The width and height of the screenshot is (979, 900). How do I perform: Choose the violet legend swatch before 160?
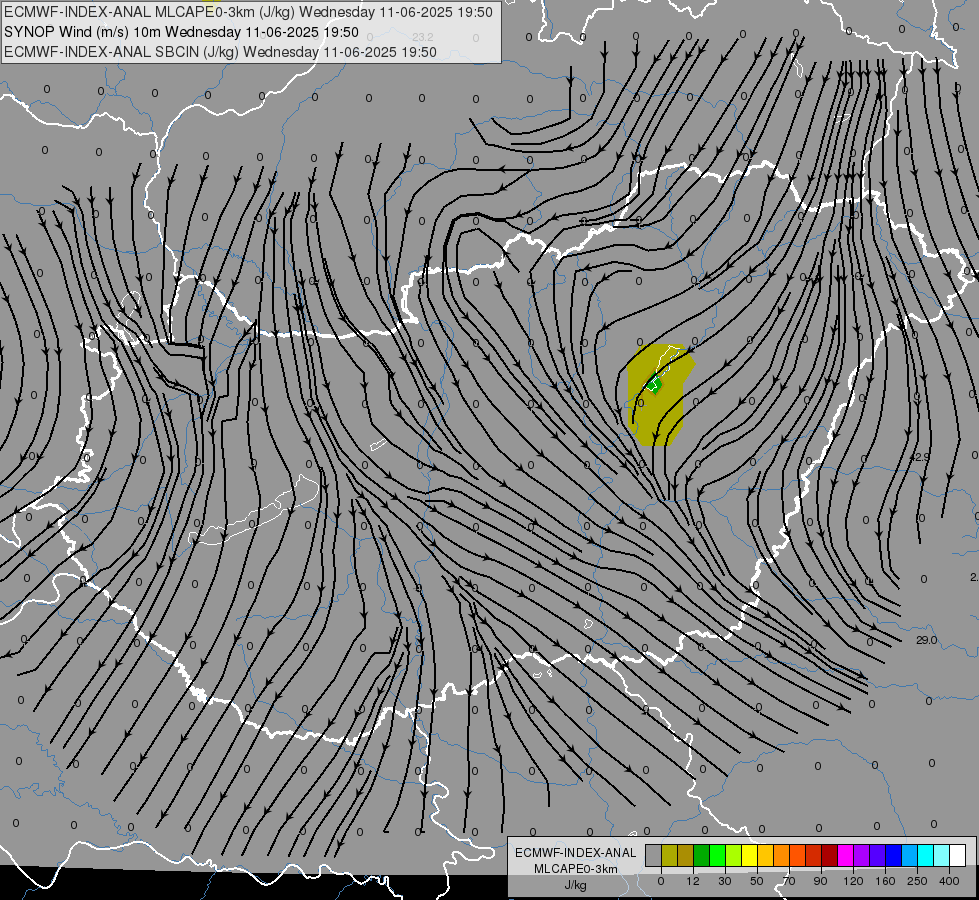(878, 855)
